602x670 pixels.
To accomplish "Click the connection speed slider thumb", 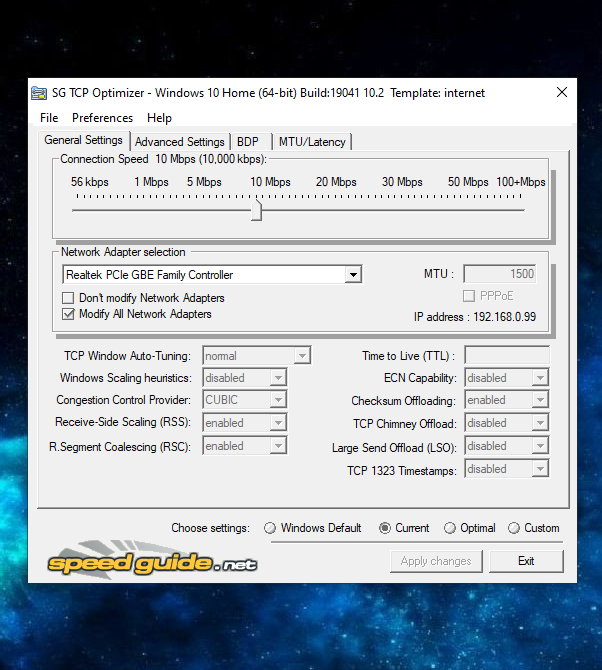I will click(x=256, y=210).
